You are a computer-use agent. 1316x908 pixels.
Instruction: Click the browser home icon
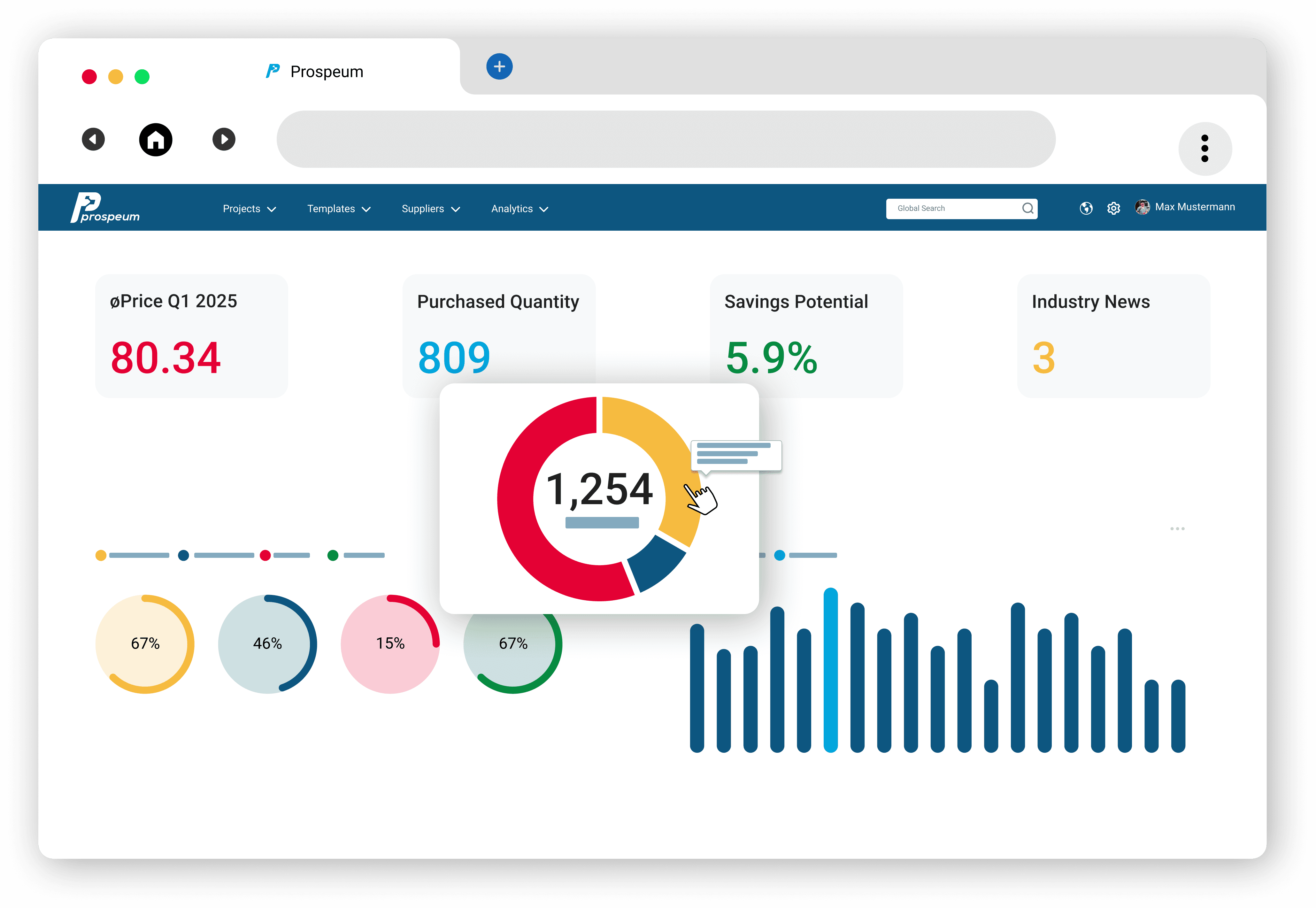[x=156, y=139]
